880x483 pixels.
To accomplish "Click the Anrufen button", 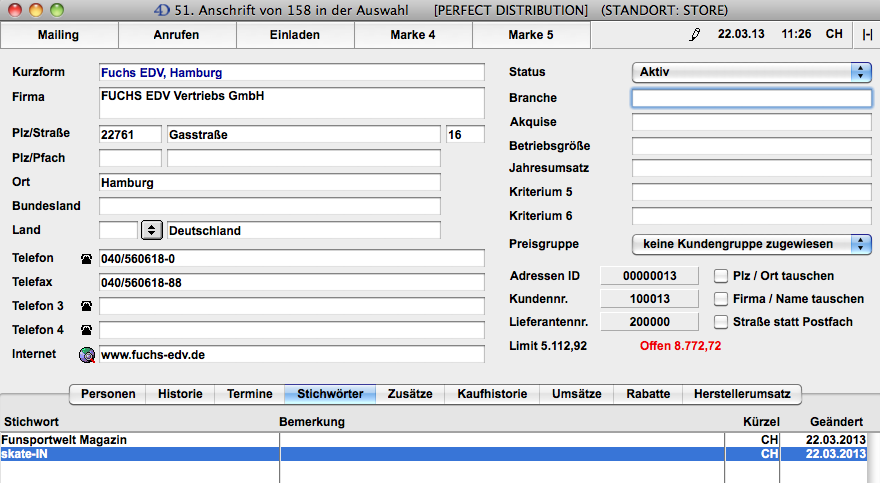I will click(x=177, y=35).
